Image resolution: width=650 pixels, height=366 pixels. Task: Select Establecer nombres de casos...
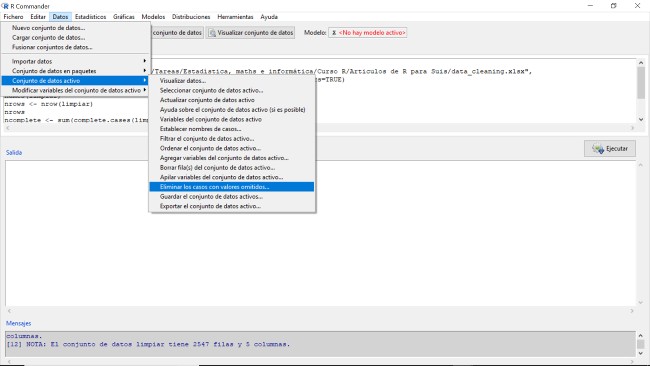[232, 129]
